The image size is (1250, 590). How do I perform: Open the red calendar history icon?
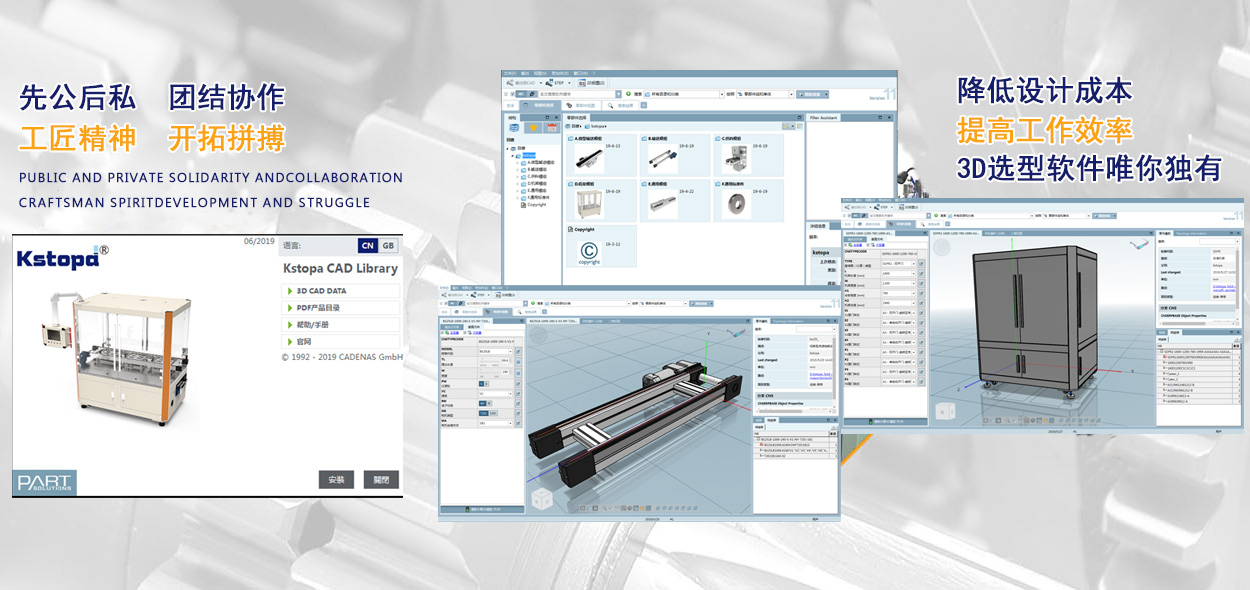tap(550, 128)
